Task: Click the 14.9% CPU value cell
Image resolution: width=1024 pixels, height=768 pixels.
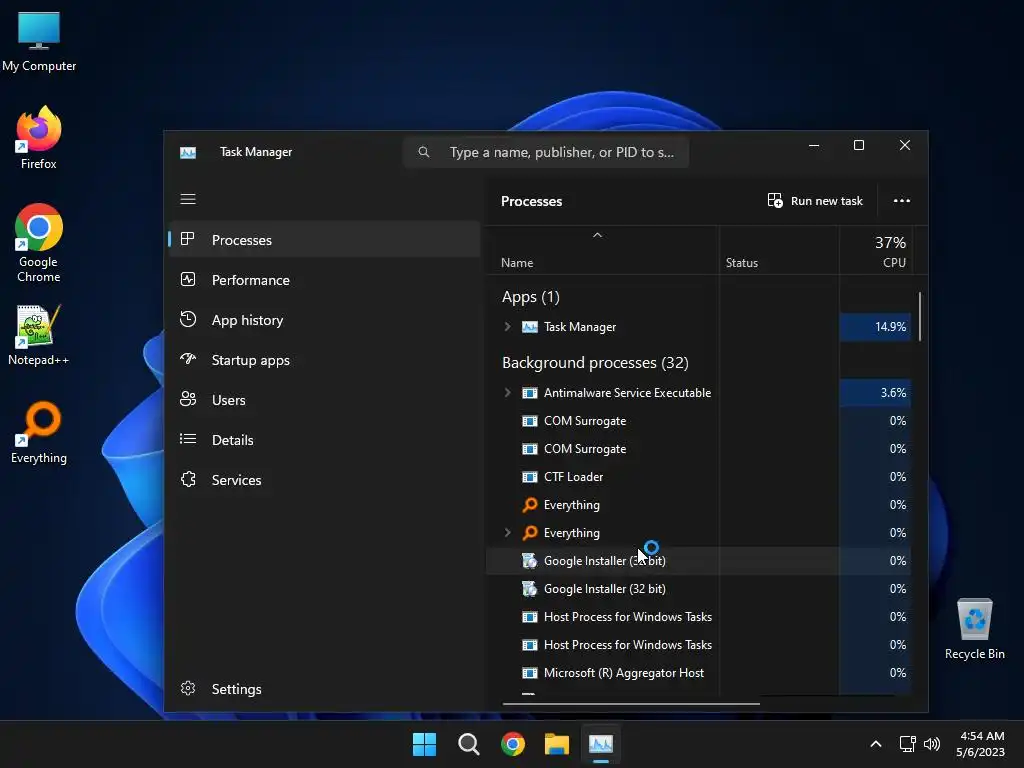Action: click(x=875, y=327)
